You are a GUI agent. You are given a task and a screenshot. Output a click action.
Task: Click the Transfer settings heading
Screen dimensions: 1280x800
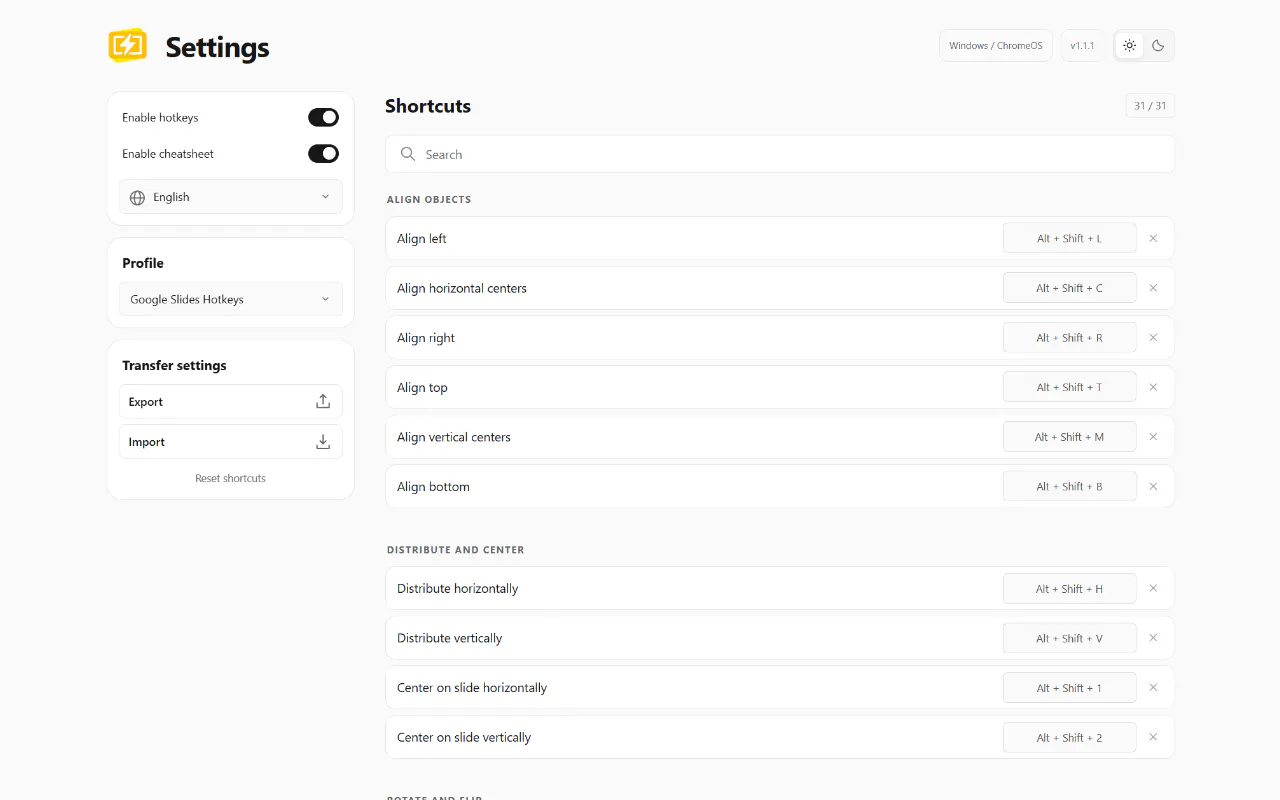click(x=175, y=366)
